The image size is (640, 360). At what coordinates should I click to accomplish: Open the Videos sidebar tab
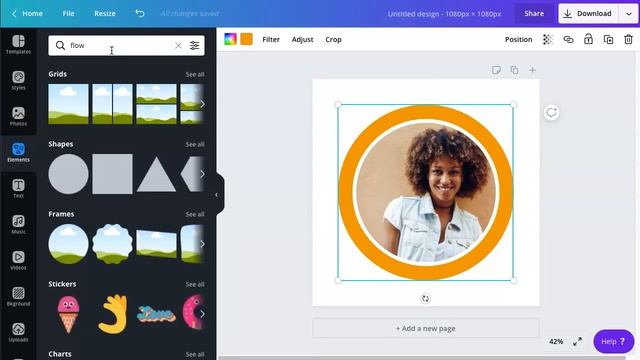(18, 260)
